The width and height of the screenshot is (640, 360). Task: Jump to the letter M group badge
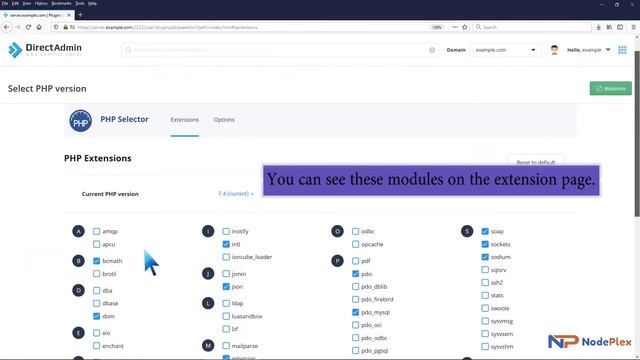(208, 346)
